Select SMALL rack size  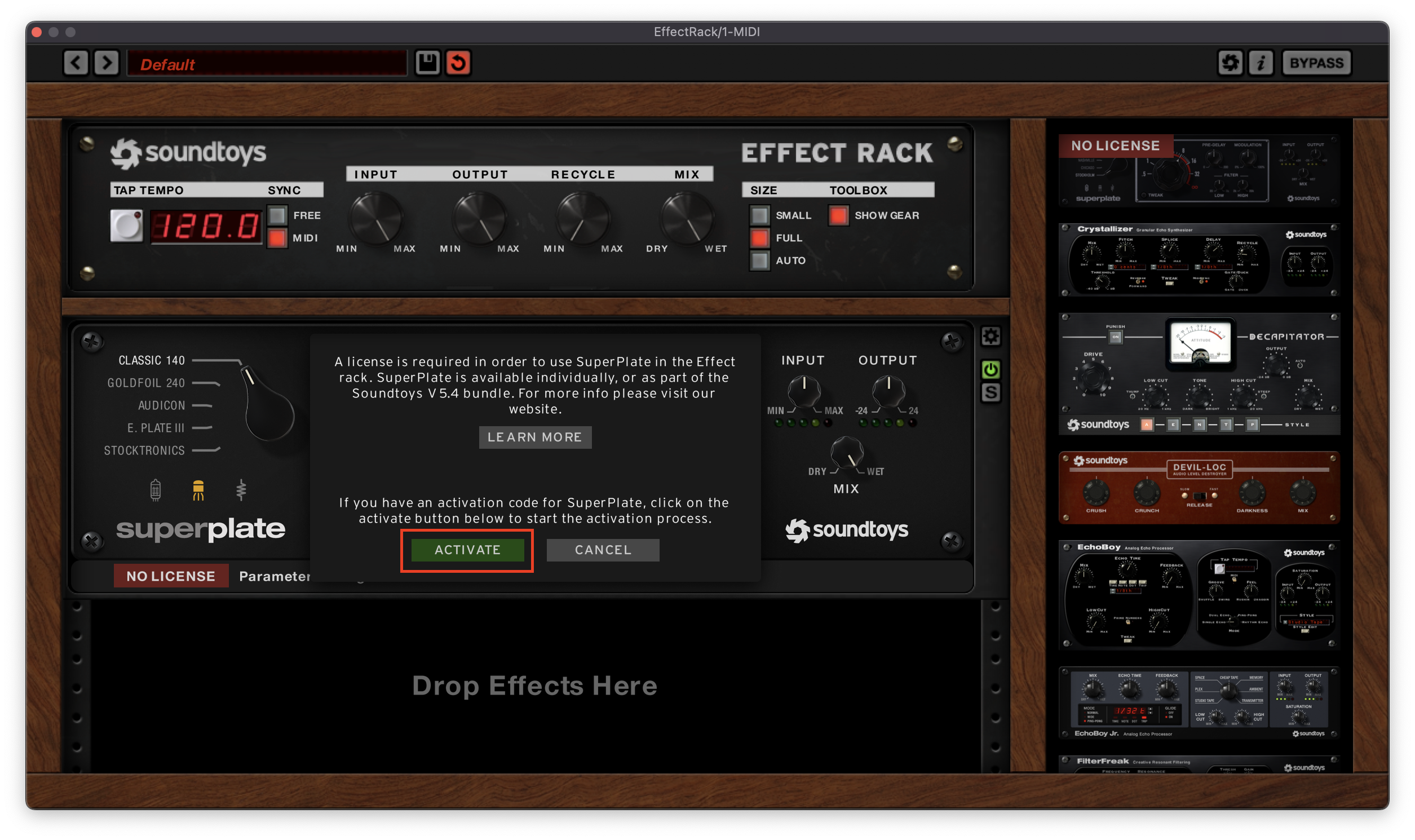pos(759,216)
